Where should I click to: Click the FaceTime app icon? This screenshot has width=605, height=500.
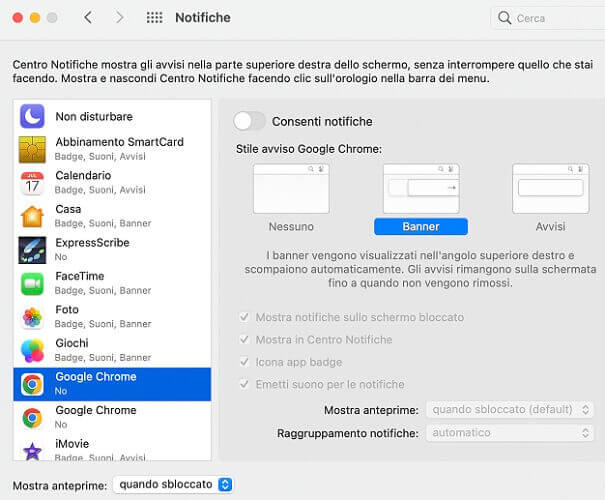(x=32, y=284)
